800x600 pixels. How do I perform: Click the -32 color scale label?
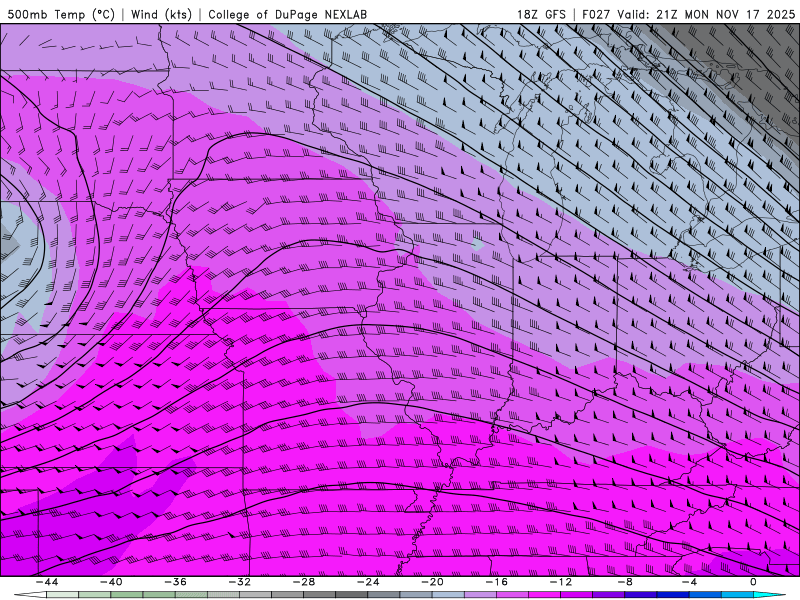[240, 582]
